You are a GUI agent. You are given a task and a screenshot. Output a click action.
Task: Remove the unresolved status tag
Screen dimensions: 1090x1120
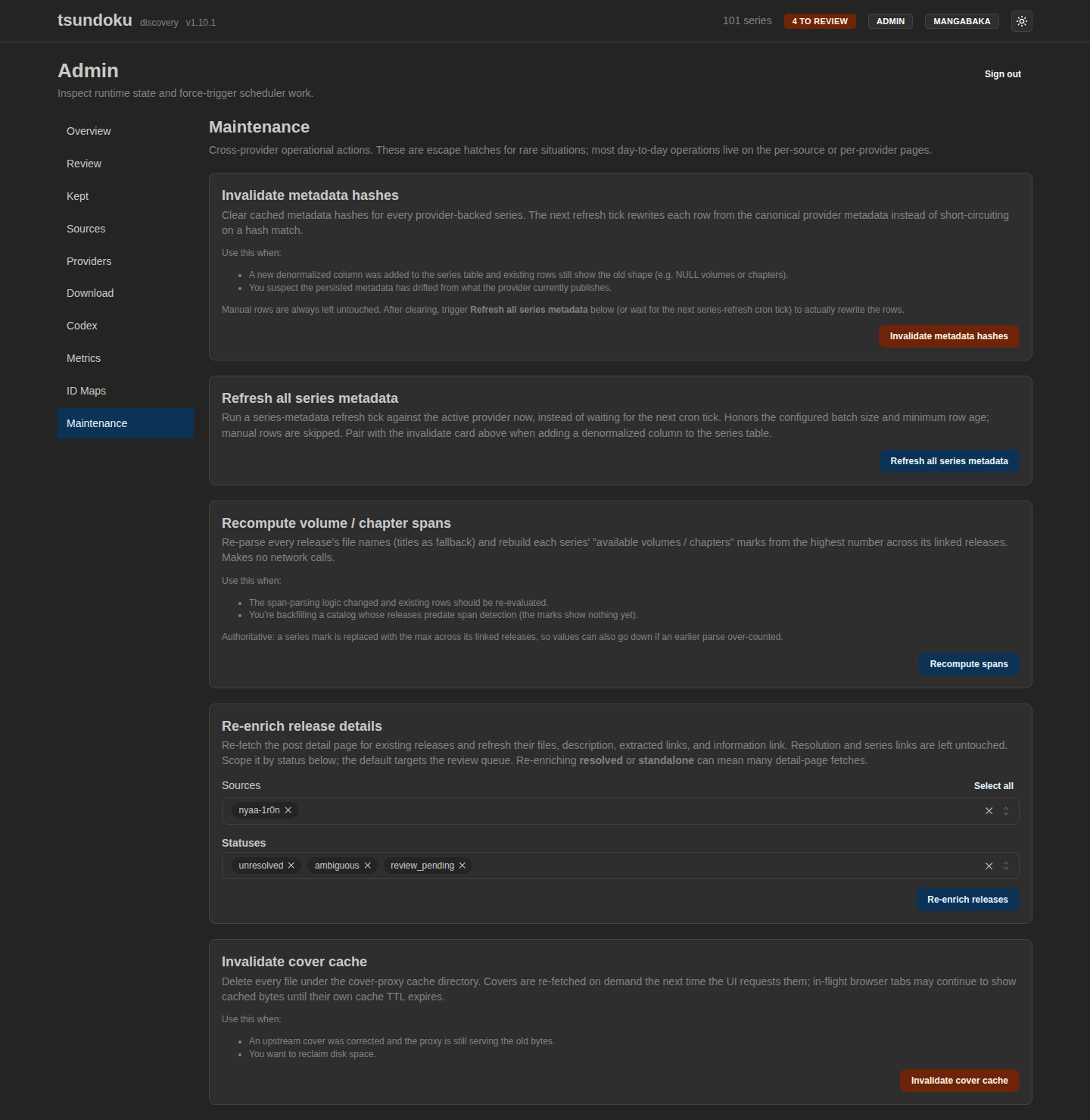pyautogui.click(x=291, y=866)
